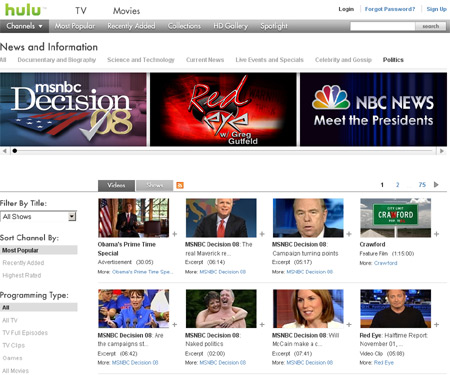Switch to the Shows tab
The width and height of the screenshot is (450, 375).
click(155, 185)
